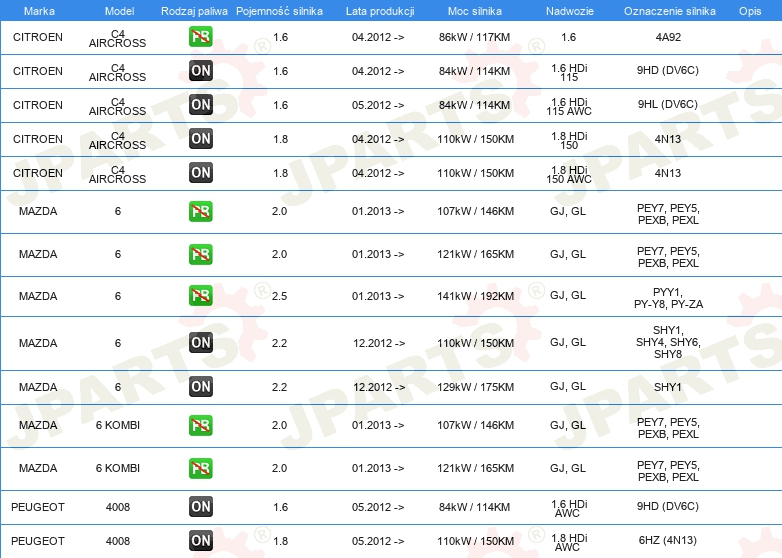Click the PB petrol icon for Mazda 6 KOMBI 146KM
This screenshot has width=782, height=558.
point(201,426)
